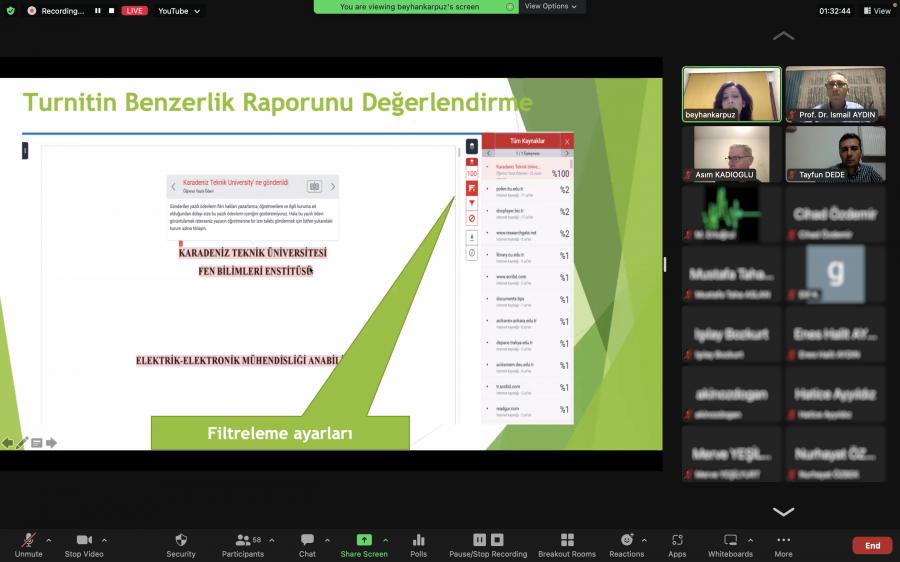Click the red LIVE indicator

[x=134, y=11]
